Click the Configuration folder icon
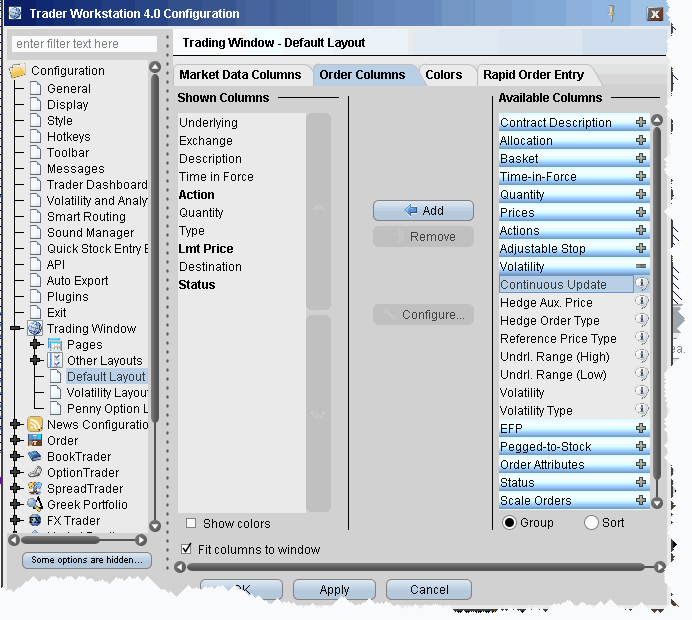 17,71
